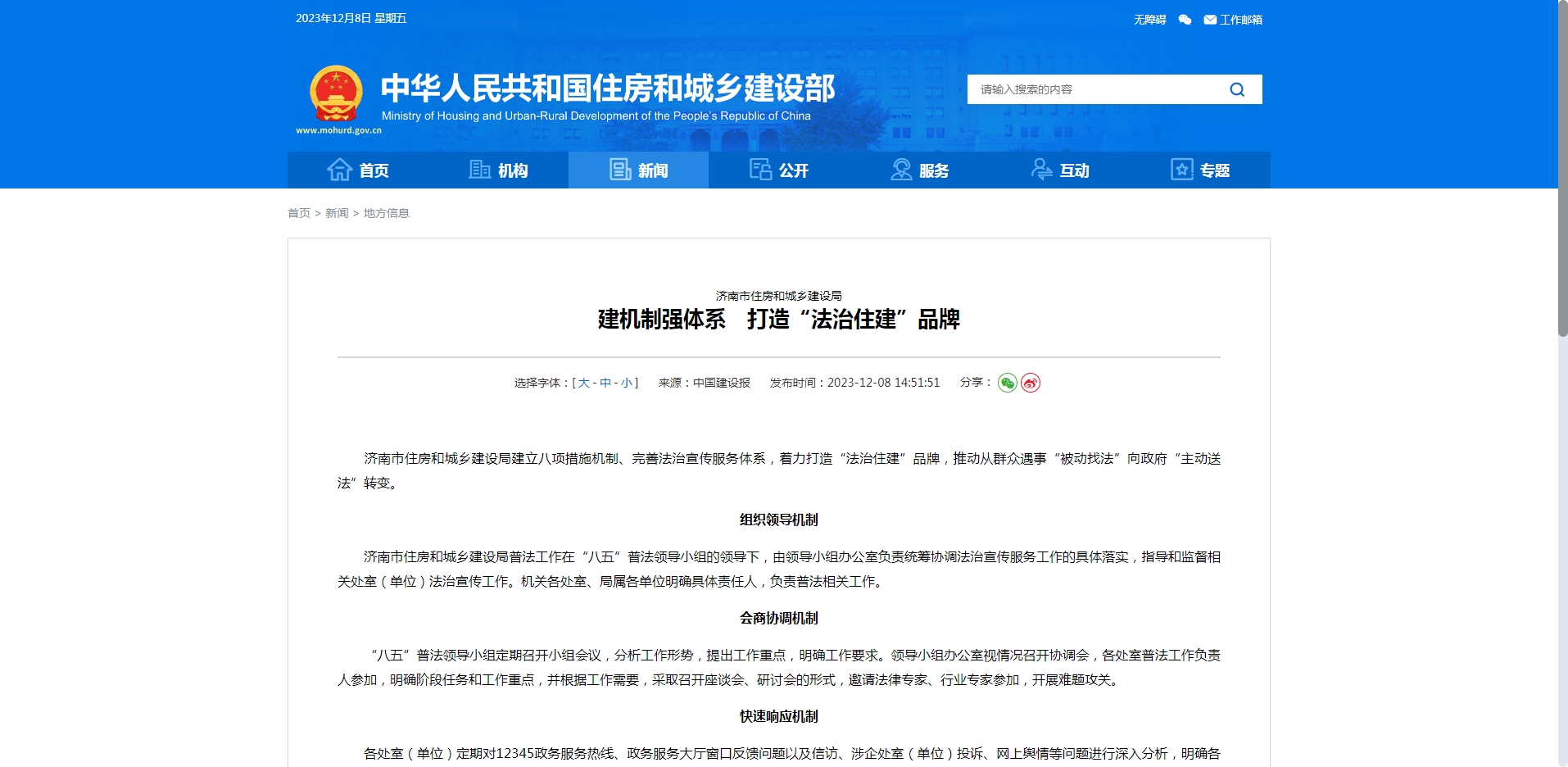Open the WeChat icon in top bar

[x=1185, y=20]
